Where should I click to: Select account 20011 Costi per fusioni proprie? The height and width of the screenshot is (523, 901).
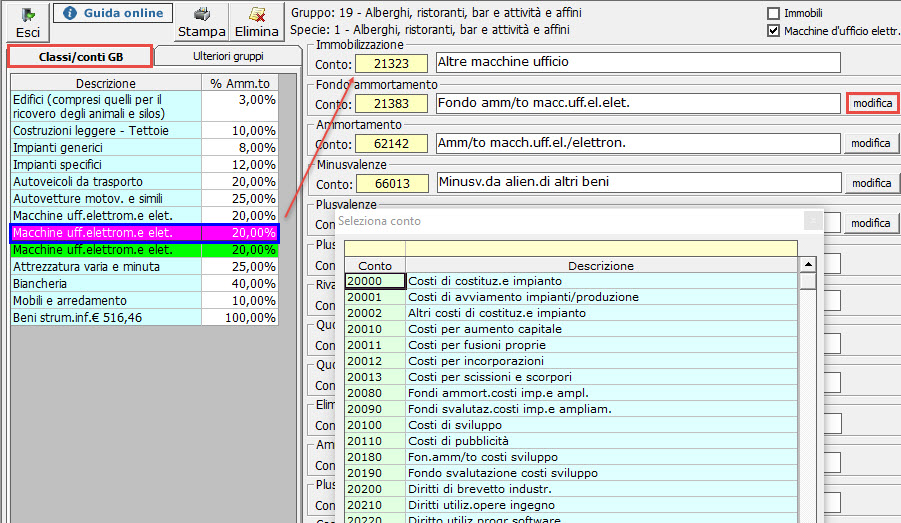(571, 345)
